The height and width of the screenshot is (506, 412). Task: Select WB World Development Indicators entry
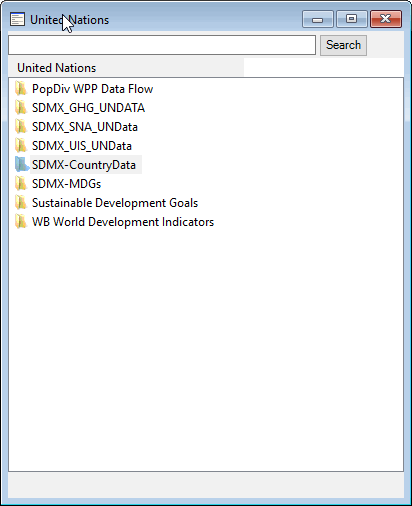tap(123, 222)
